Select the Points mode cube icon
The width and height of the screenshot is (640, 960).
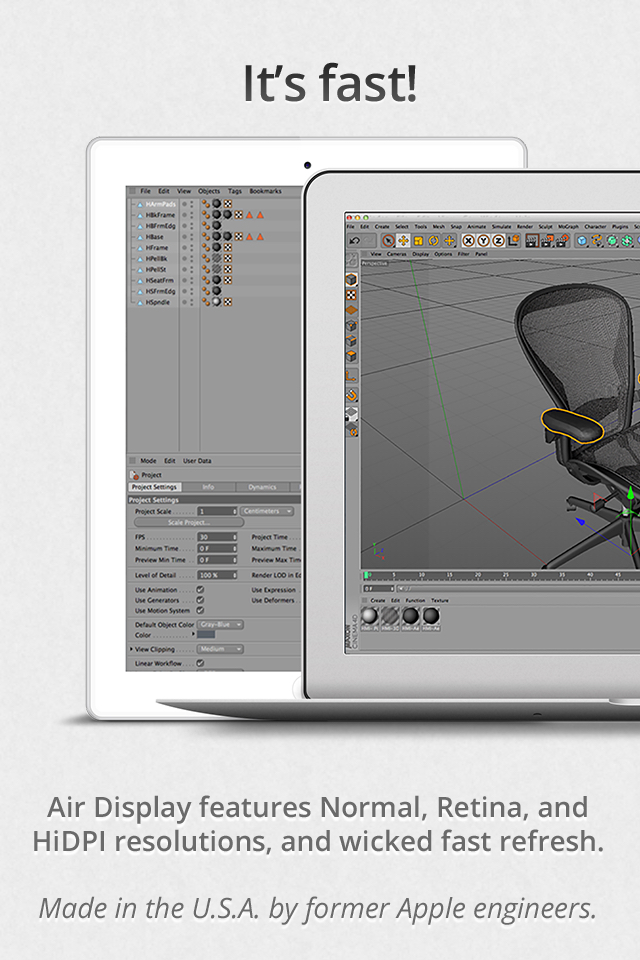click(352, 326)
